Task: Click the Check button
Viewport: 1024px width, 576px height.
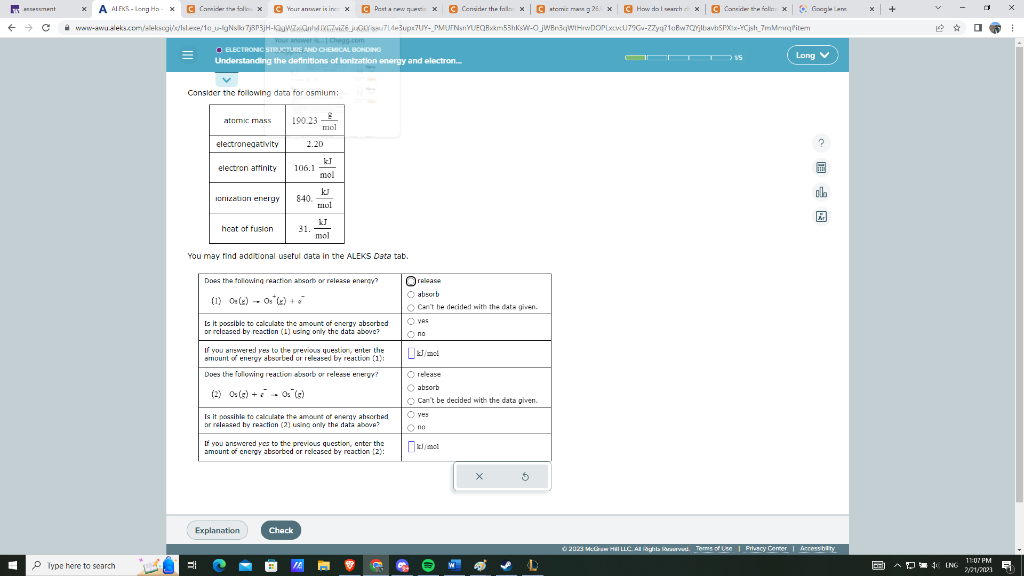Action: [281, 530]
